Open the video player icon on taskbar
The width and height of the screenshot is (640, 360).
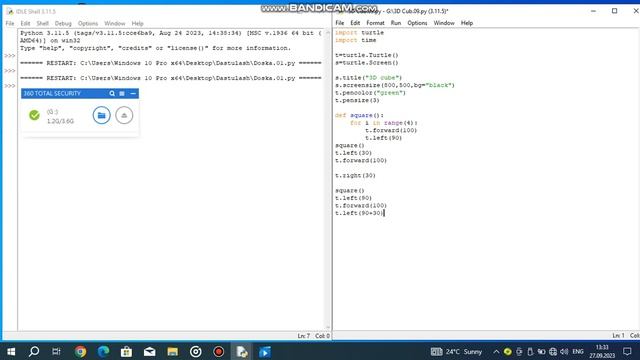coord(264,351)
